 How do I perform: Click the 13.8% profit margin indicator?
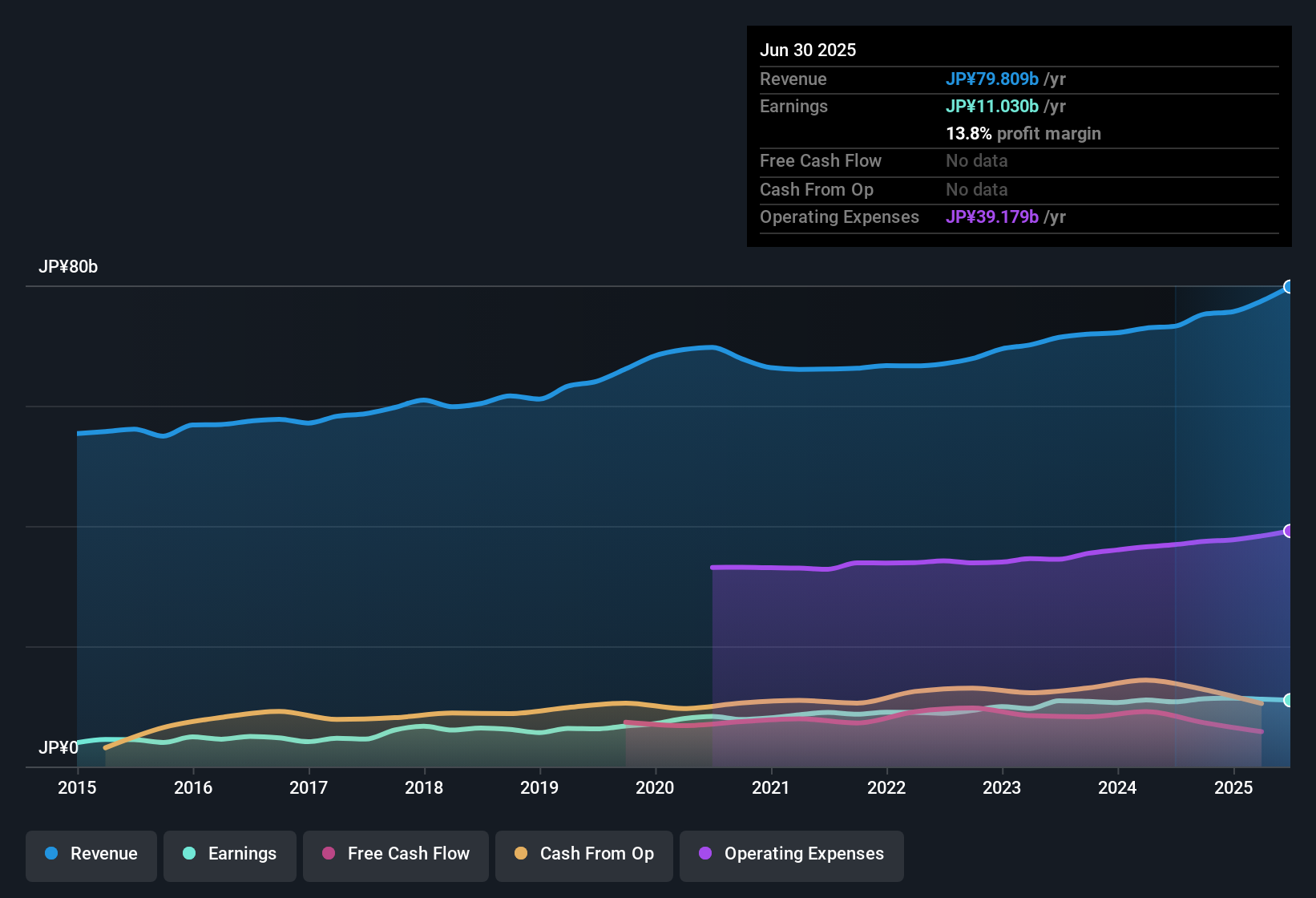click(1023, 134)
